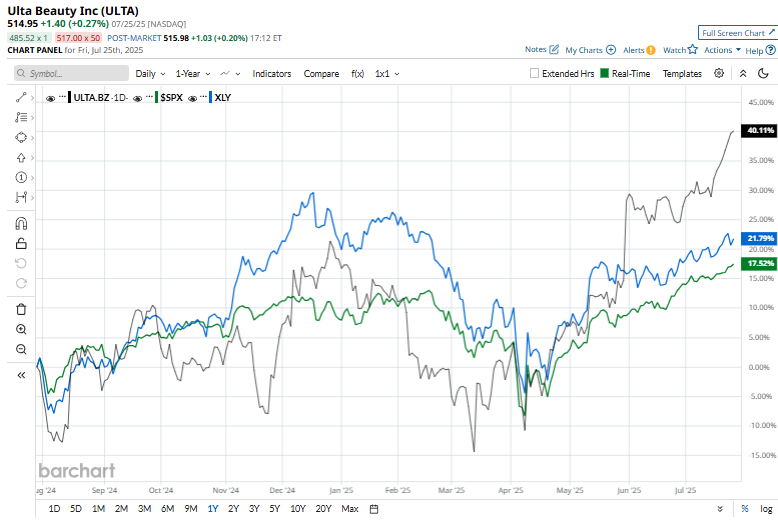Viewport: 778px width, 520px height.
Task: Expand the Actions dropdown menu
Action: click(x=722, y=50)
